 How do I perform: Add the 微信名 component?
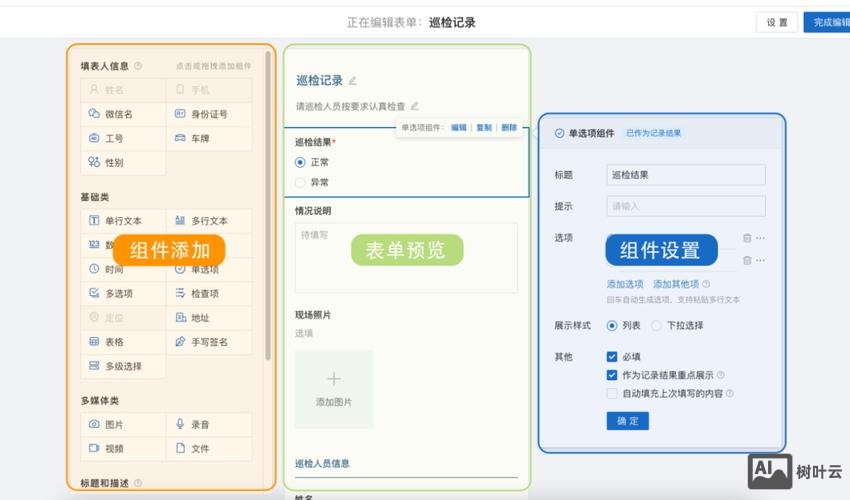click(123, 114)
